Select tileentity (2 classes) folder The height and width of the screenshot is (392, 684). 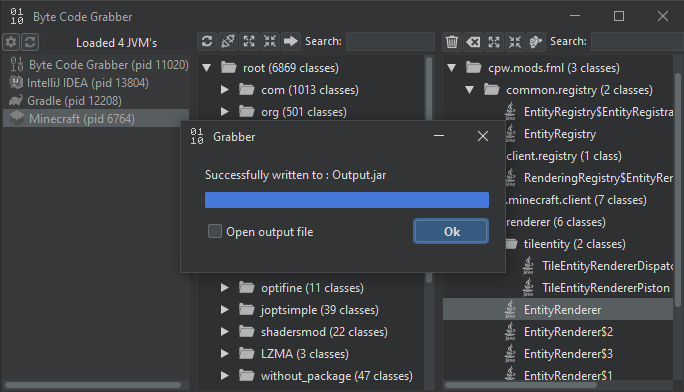coord(575,244)
